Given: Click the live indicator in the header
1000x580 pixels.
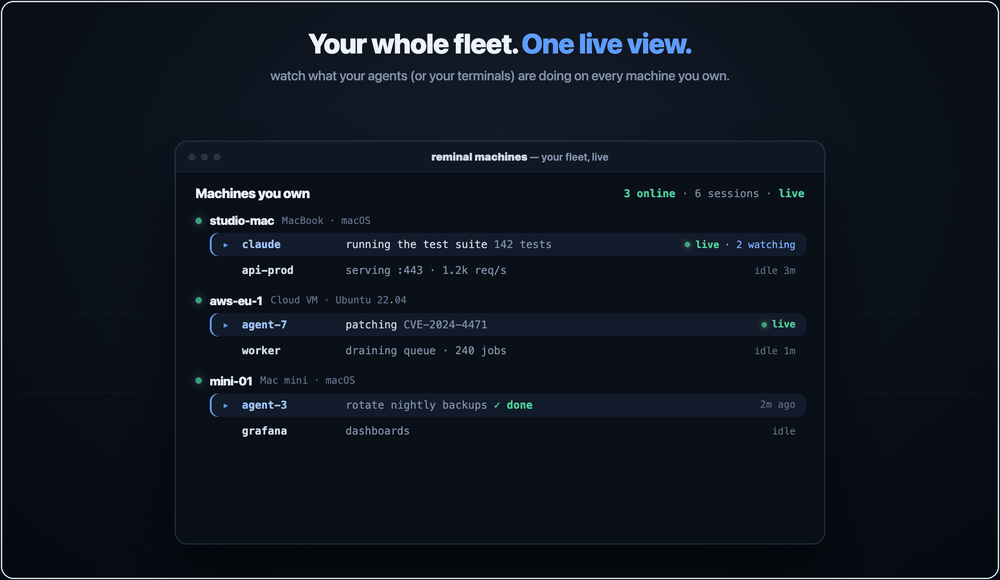Looking at the screenshot, I should pos(791,193).
